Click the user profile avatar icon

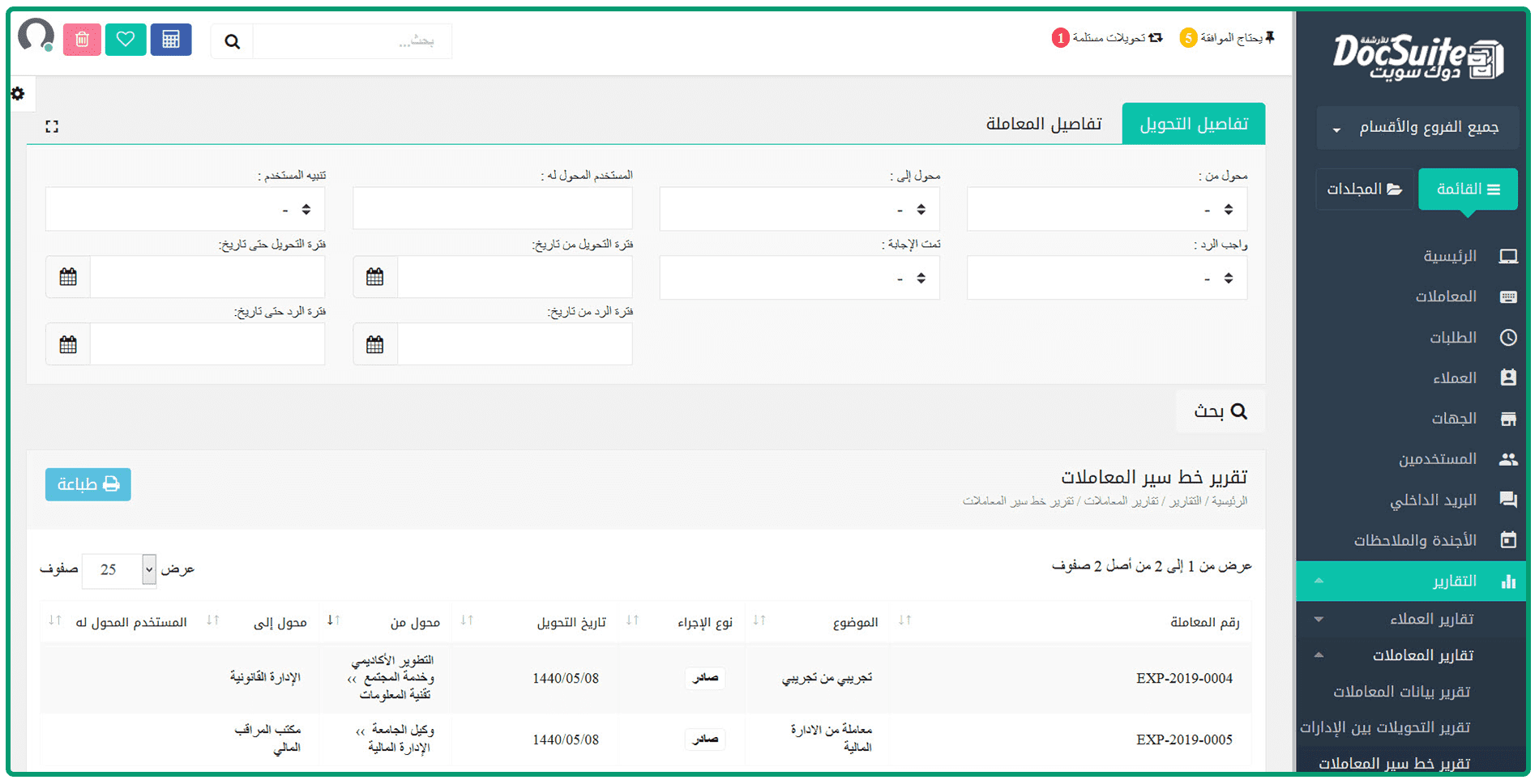pyautogui.click(x=36, y=36)
